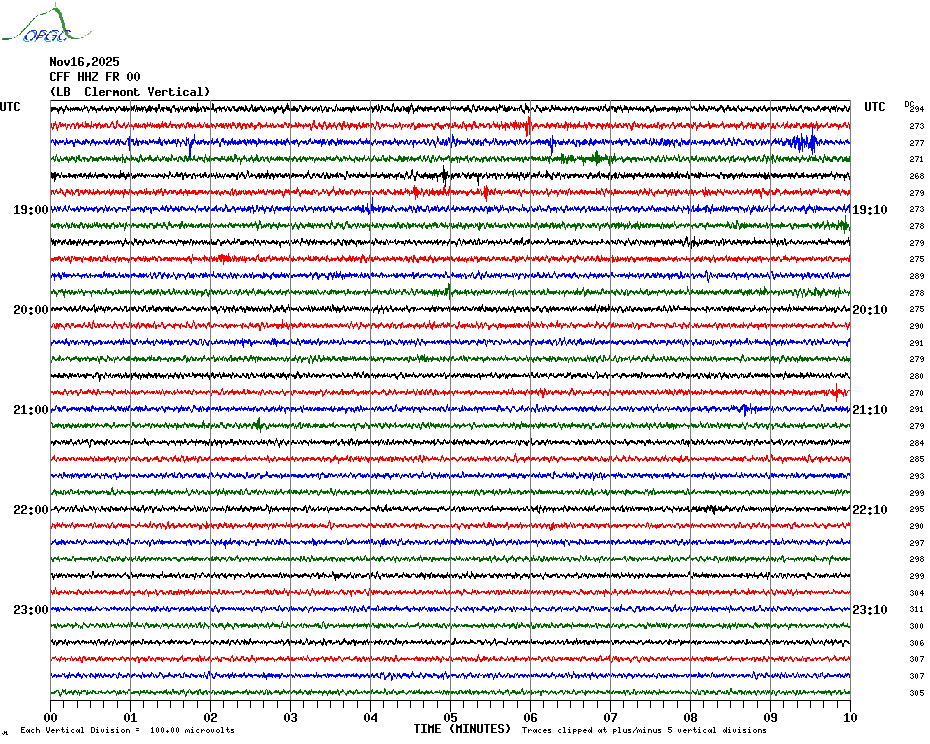Click the red spike at minute 06
This screenshot has width=930, height=744.
tap(528, 126)
